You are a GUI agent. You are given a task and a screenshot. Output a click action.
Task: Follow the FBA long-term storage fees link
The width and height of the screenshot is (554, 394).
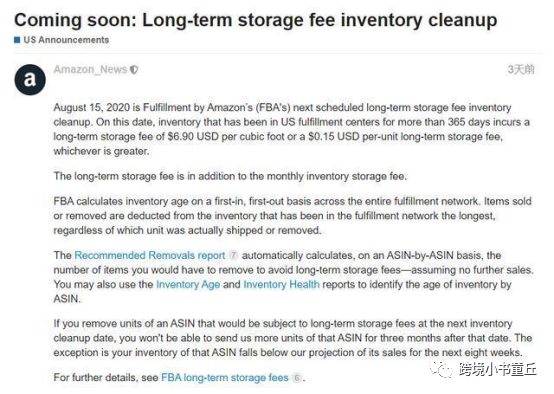point(225,377)
